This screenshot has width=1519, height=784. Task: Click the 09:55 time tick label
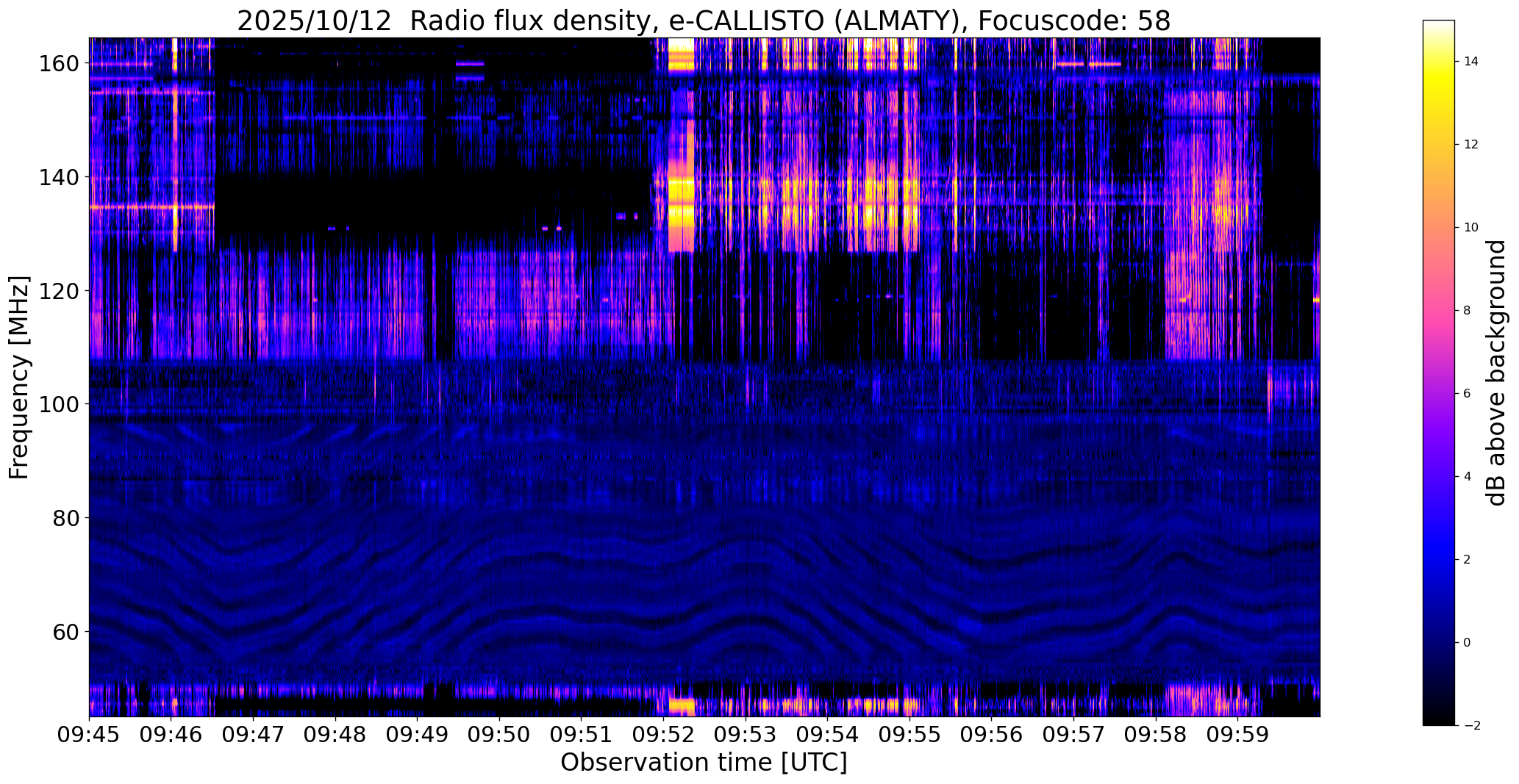pyautogui.click(x=910, y=733)
